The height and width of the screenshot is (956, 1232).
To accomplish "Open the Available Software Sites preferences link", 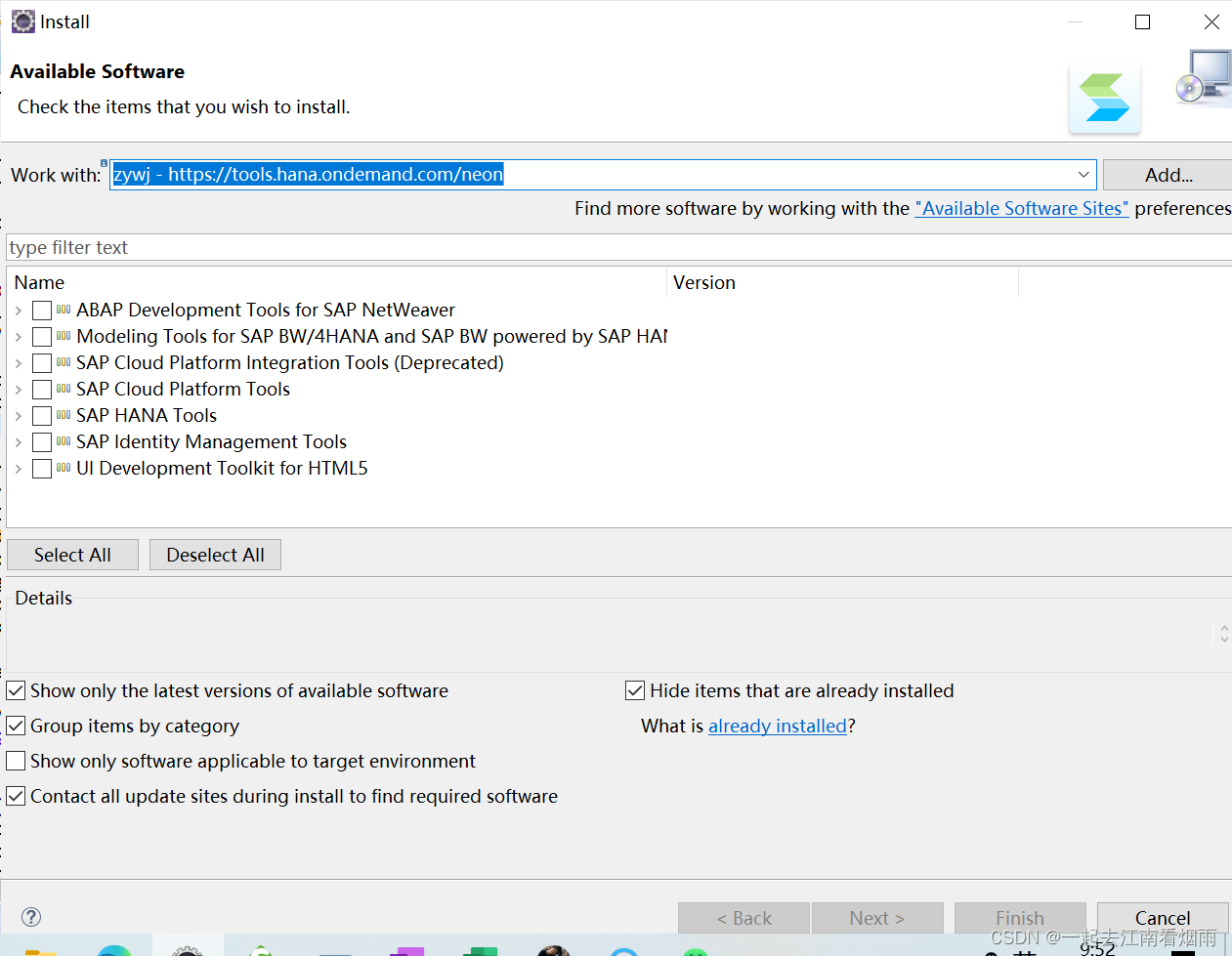I will (1021, 208).
